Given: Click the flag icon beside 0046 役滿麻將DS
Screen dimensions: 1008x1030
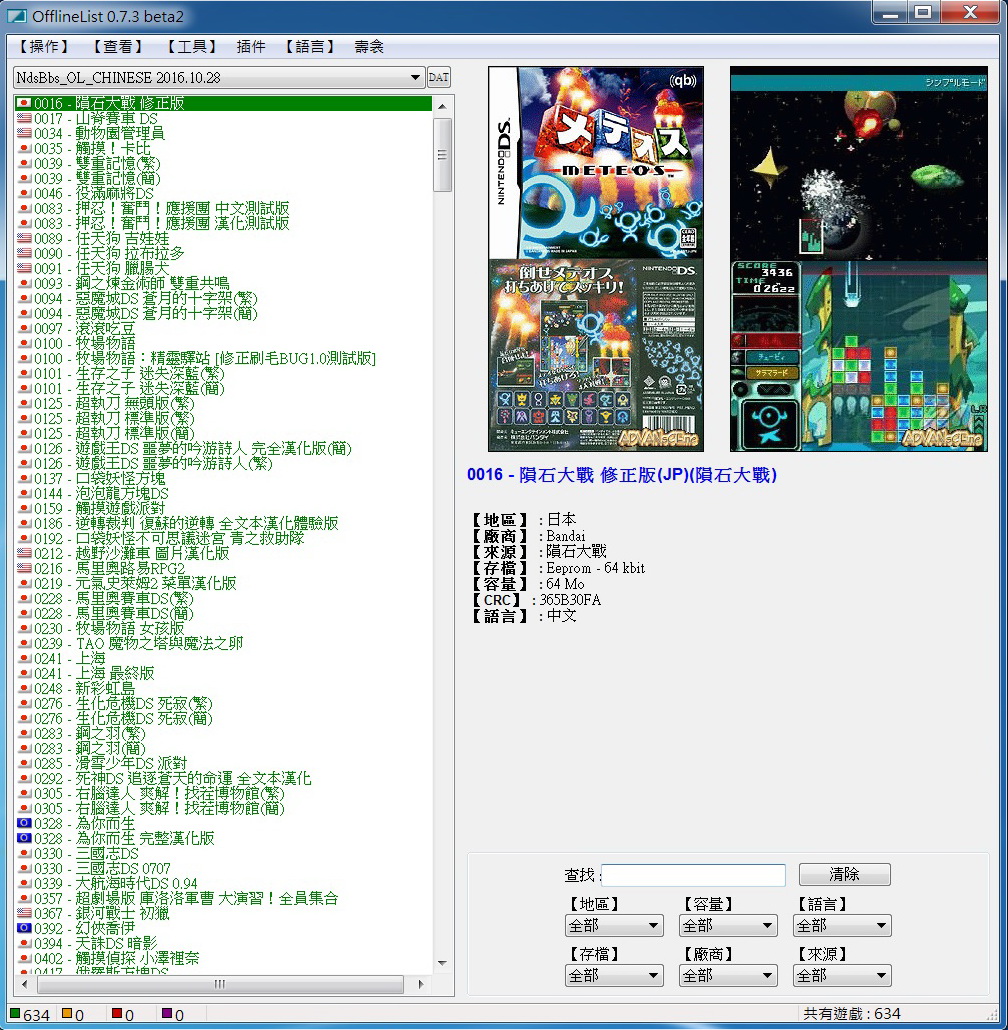Looking at the screenshot, I should (24, 193).
